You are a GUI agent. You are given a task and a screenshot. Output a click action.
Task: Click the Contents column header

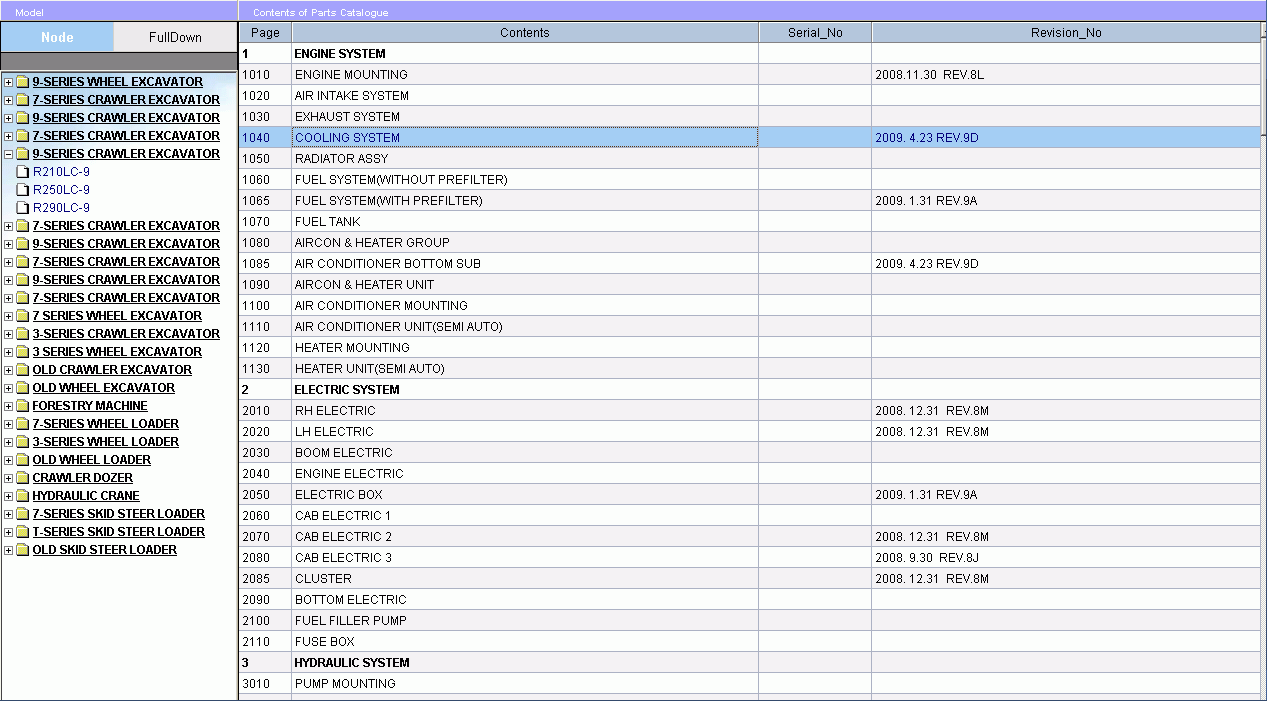coord(525,32)
